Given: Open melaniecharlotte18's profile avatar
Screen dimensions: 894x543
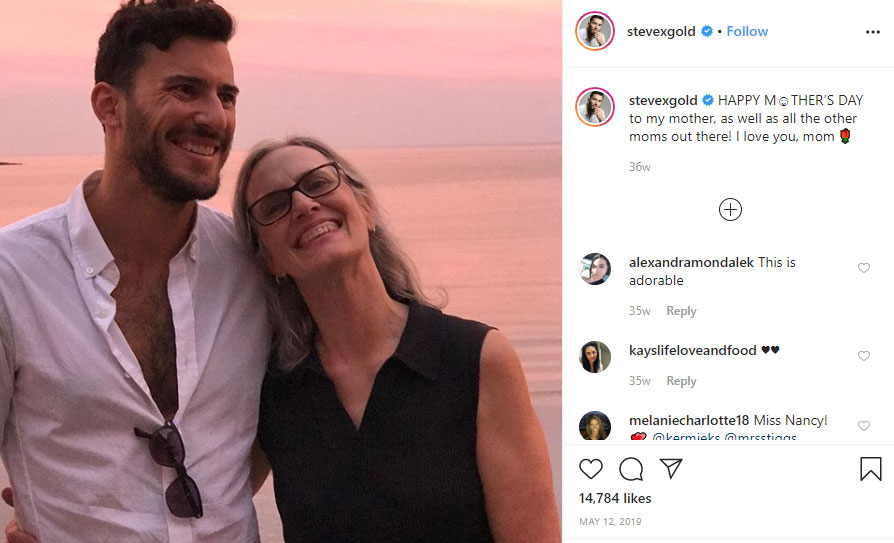Looking at the screenshot, I should click(595, 426).
